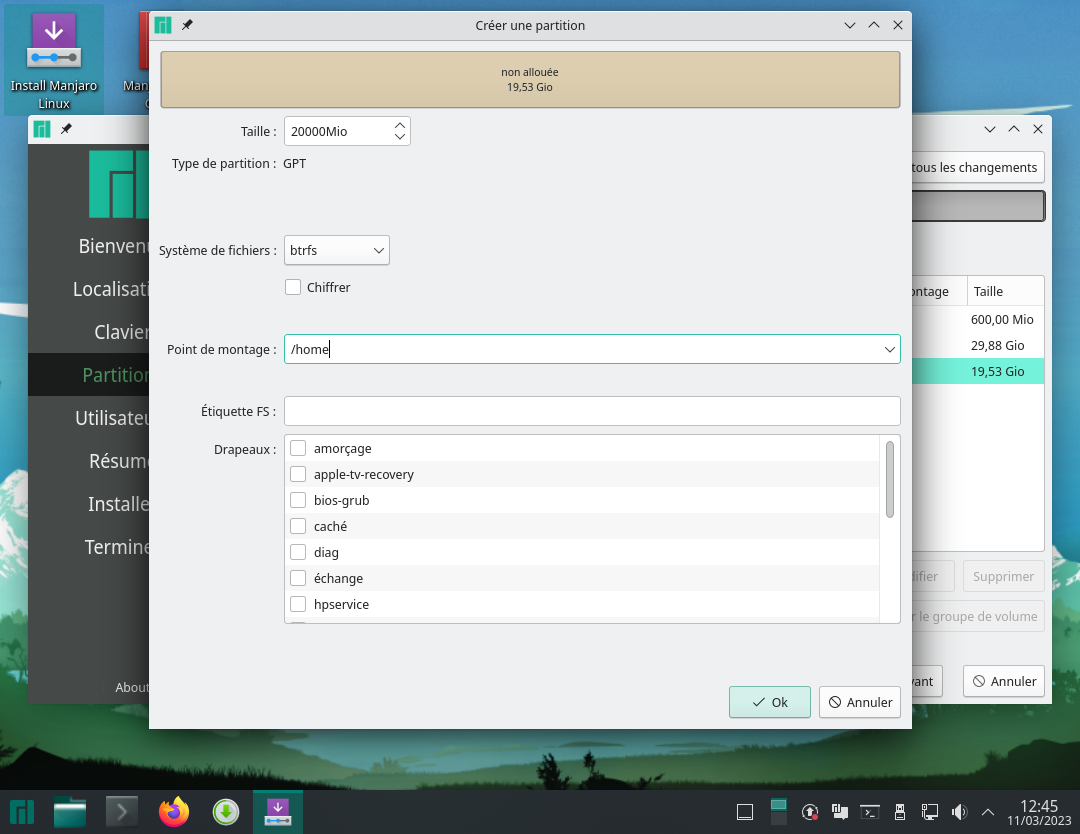Open the volume control in the system tray

point(959,812)
